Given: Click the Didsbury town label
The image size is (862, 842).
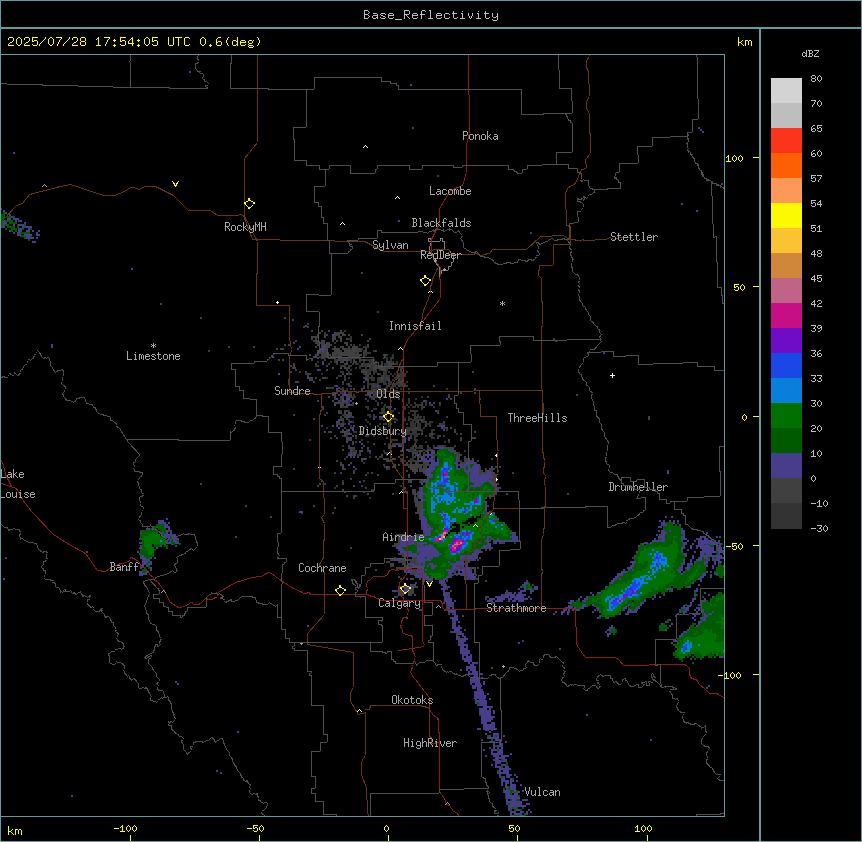Looking at the screenshot, I should point(383,431).
